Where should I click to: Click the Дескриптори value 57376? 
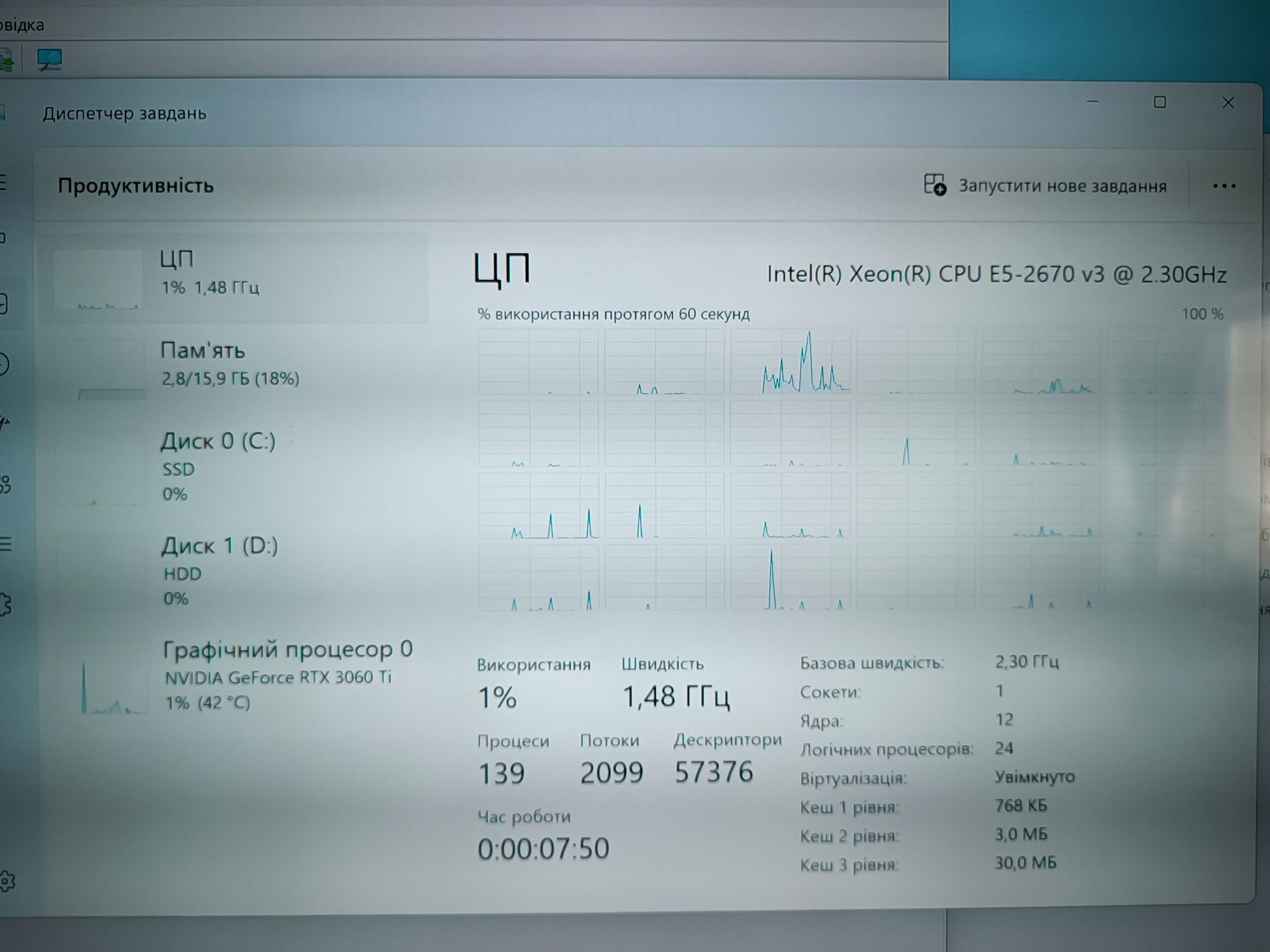[714, 772]
